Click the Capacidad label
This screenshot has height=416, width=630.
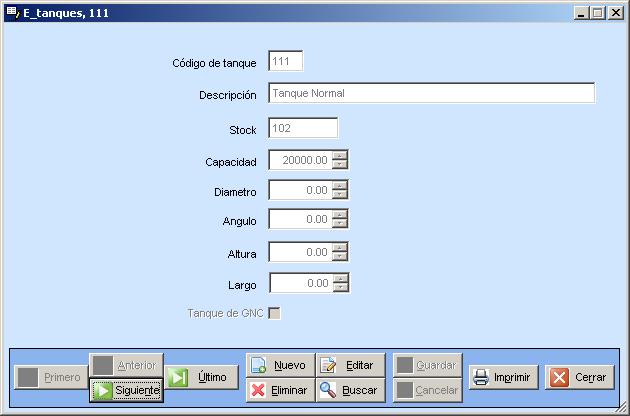click(x=231, y=162)
